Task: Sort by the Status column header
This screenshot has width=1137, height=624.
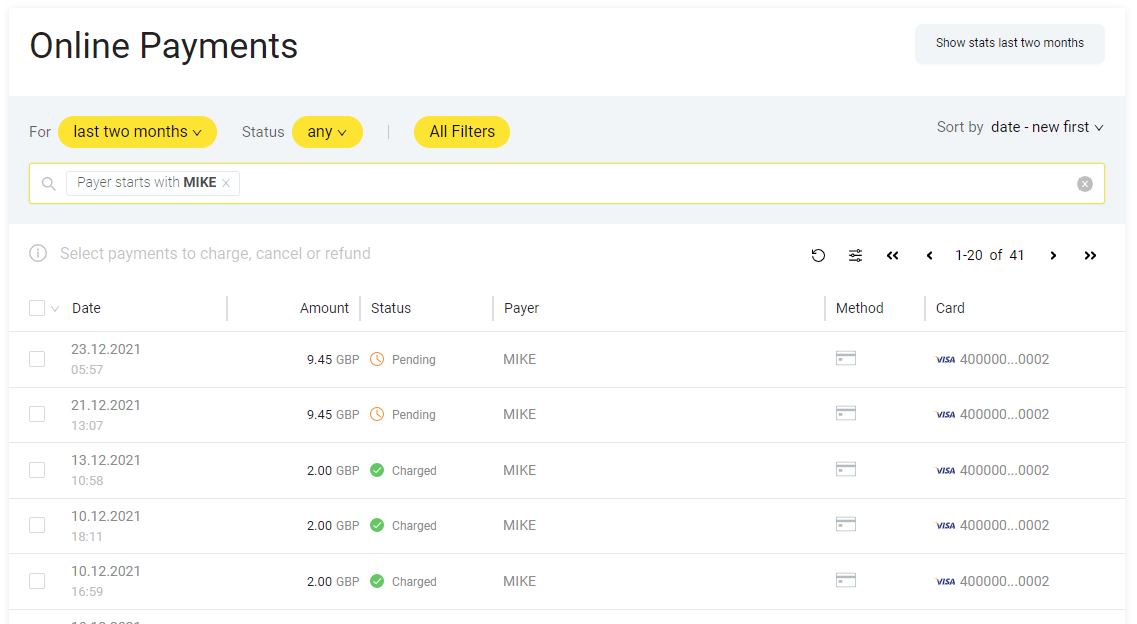Action: point(391,308)
